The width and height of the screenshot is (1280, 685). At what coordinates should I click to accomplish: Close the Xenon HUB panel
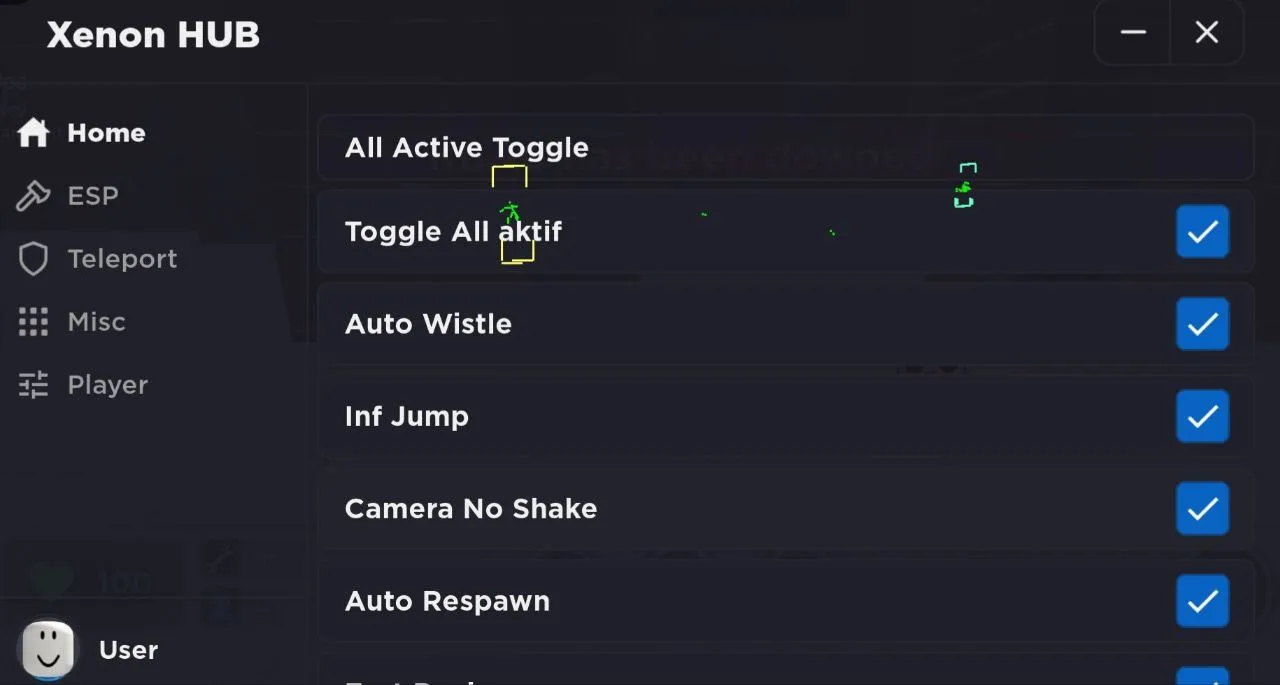1207,33
